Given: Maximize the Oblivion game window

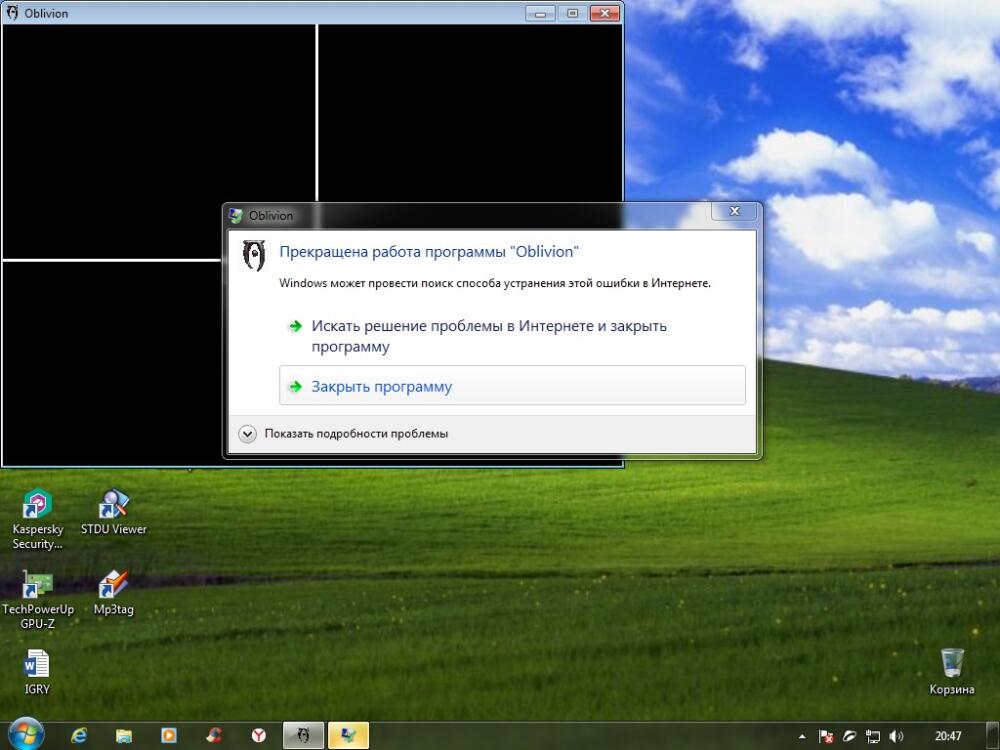Looking at the screenshot, I should point(572,13).
